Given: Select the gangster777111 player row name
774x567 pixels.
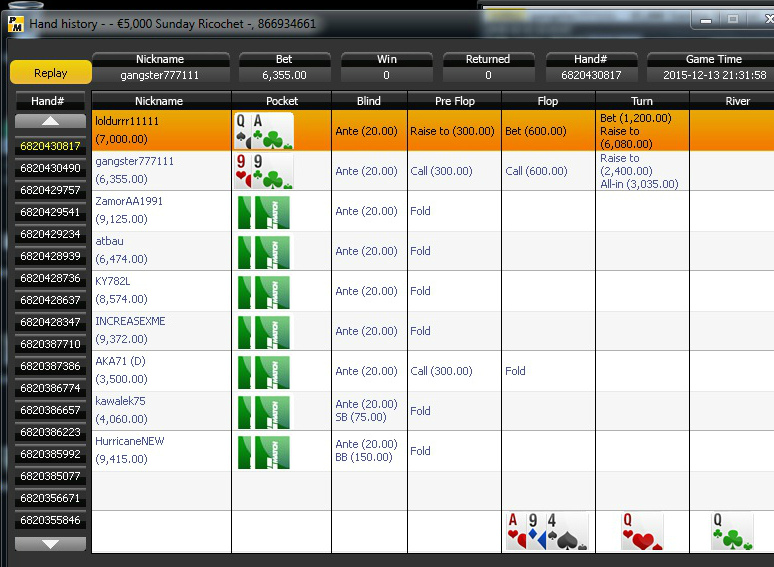Looking at the screenshot, I should pyautogui.click(x=134, y=161).
